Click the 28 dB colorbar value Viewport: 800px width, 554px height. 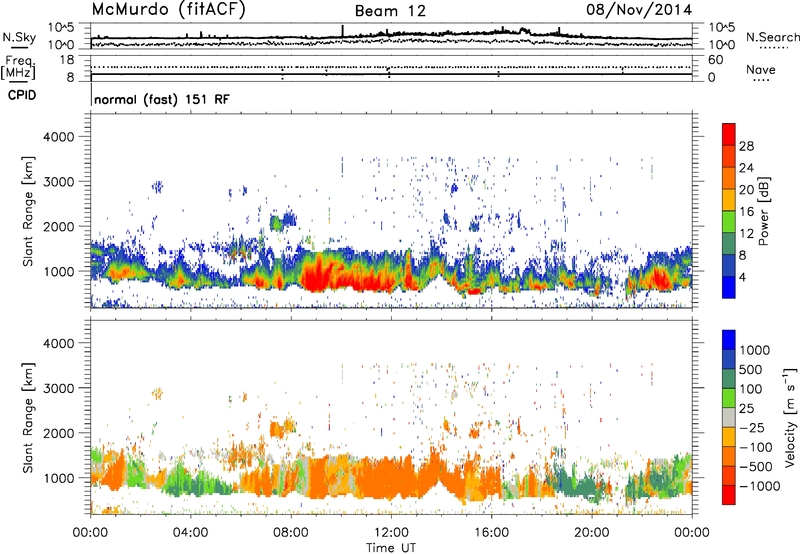click(x=746, y=146)
